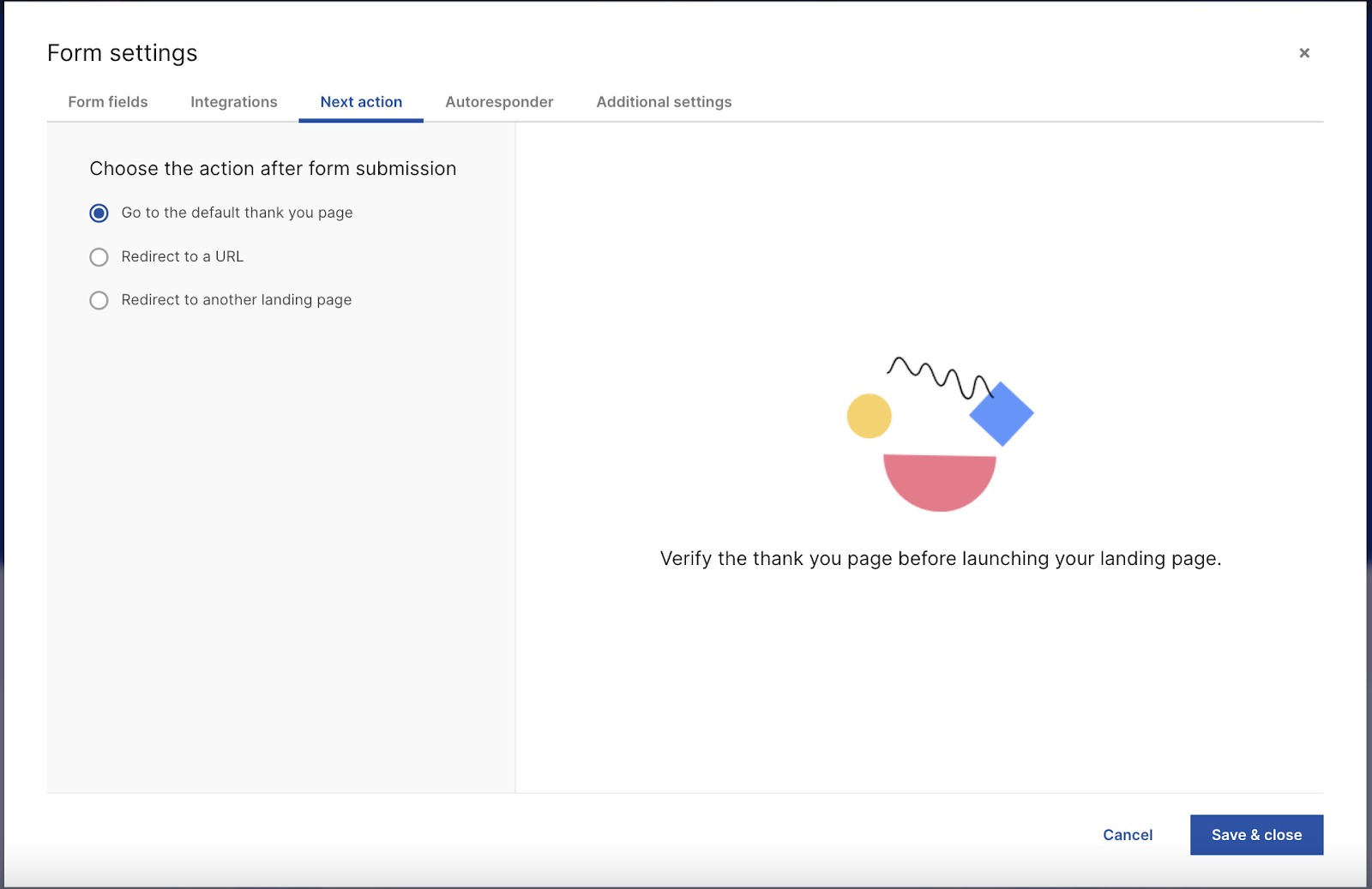1372x889 pixels.
Task: Select the Next action tab
Action: (x=360, y=101)
